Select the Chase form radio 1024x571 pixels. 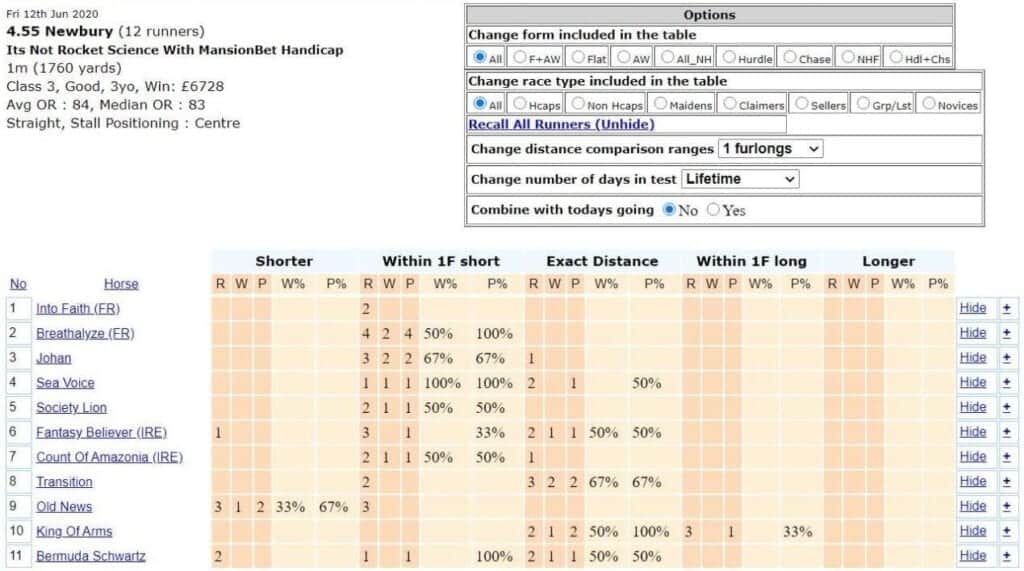pyautogui.click(x=790, y=57)
